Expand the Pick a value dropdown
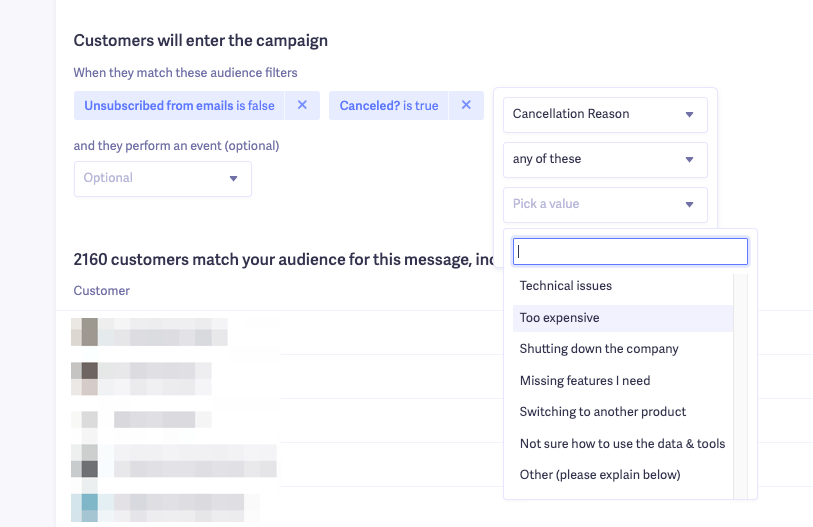The height and width of the screenshot is (527, 813). click(x=605, y=204)
